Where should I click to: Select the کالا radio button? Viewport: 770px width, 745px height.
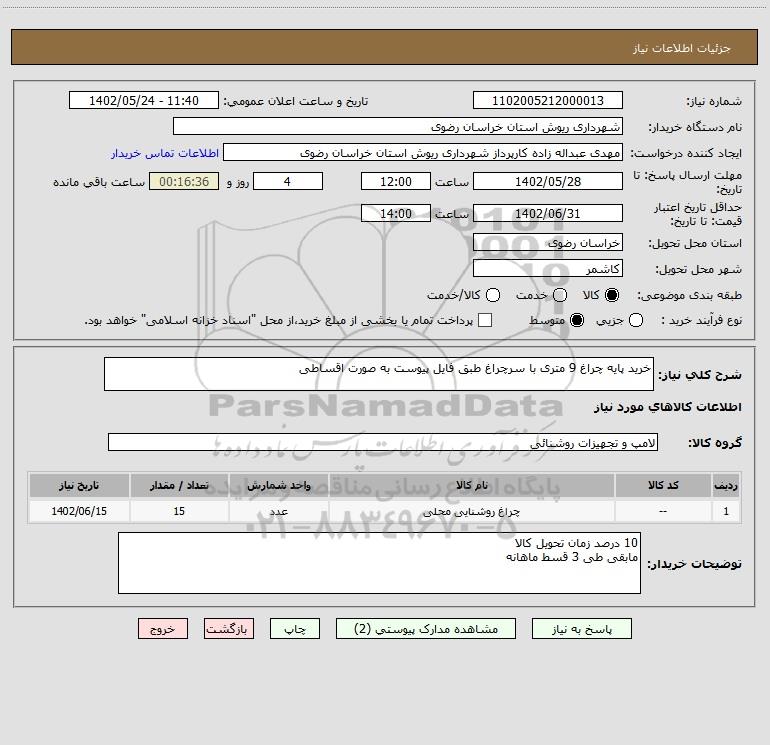pos(612,295)
